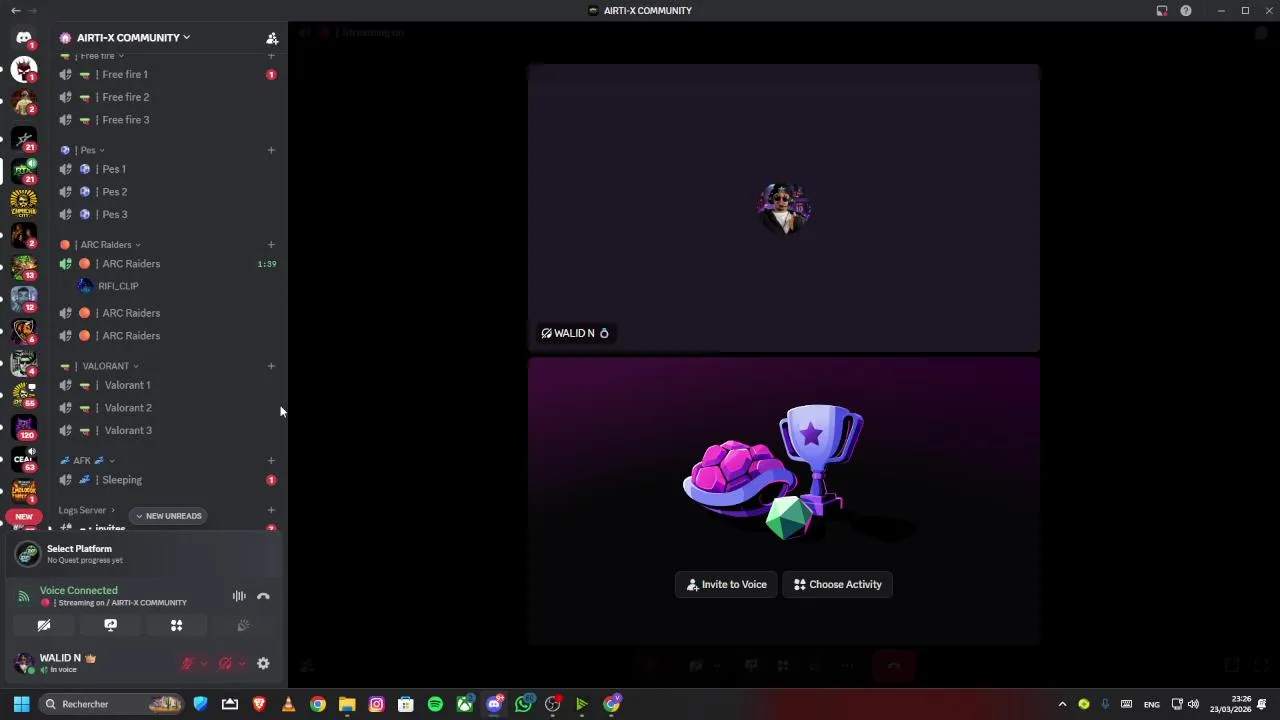Open the Help icon in title bar
Image resolution: width=1280 pixels, height=720 pixels.
click(1186, 10)
